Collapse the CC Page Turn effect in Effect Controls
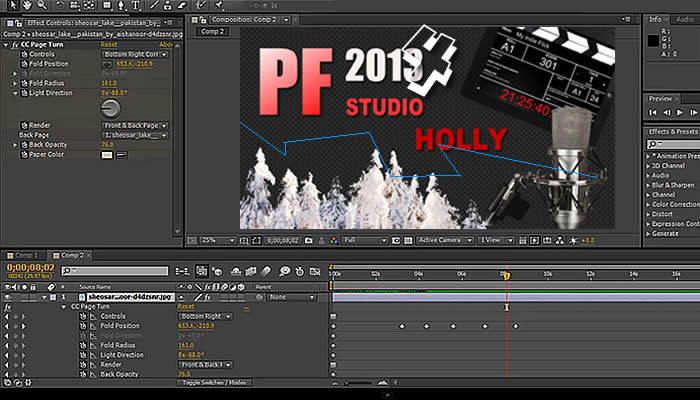Viewport: 700px width, 400px height. [x=6, y=45]
